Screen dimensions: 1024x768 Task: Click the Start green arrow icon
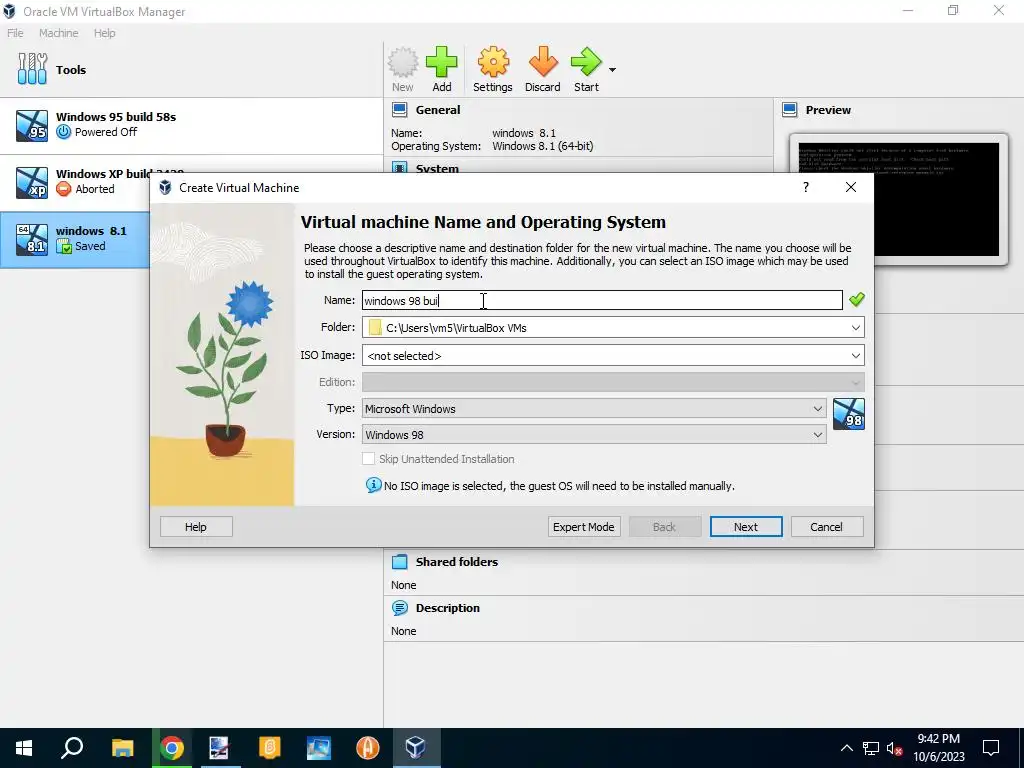pyautogui.click(x=586, y=62)
